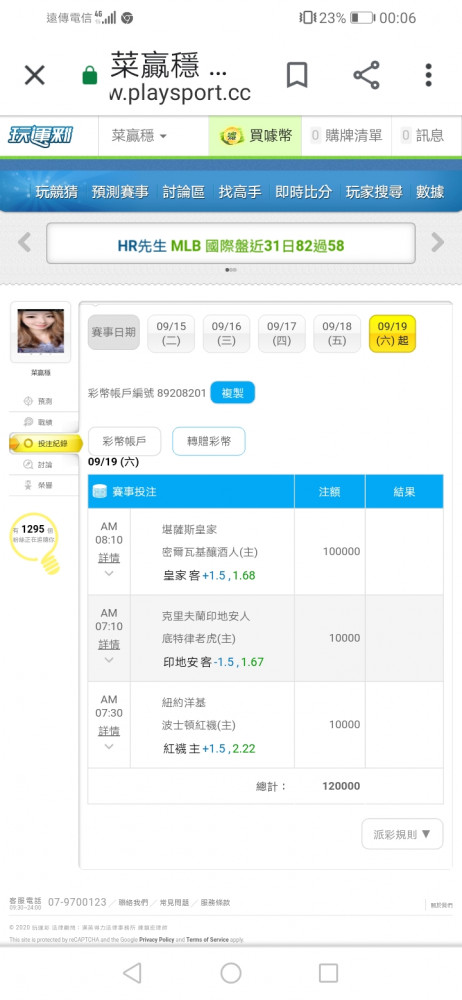Select the 紅襪 主 +1.5, 2.22 bet text
This screenshot has height=1000, width=462.
(x=209, y=749)
